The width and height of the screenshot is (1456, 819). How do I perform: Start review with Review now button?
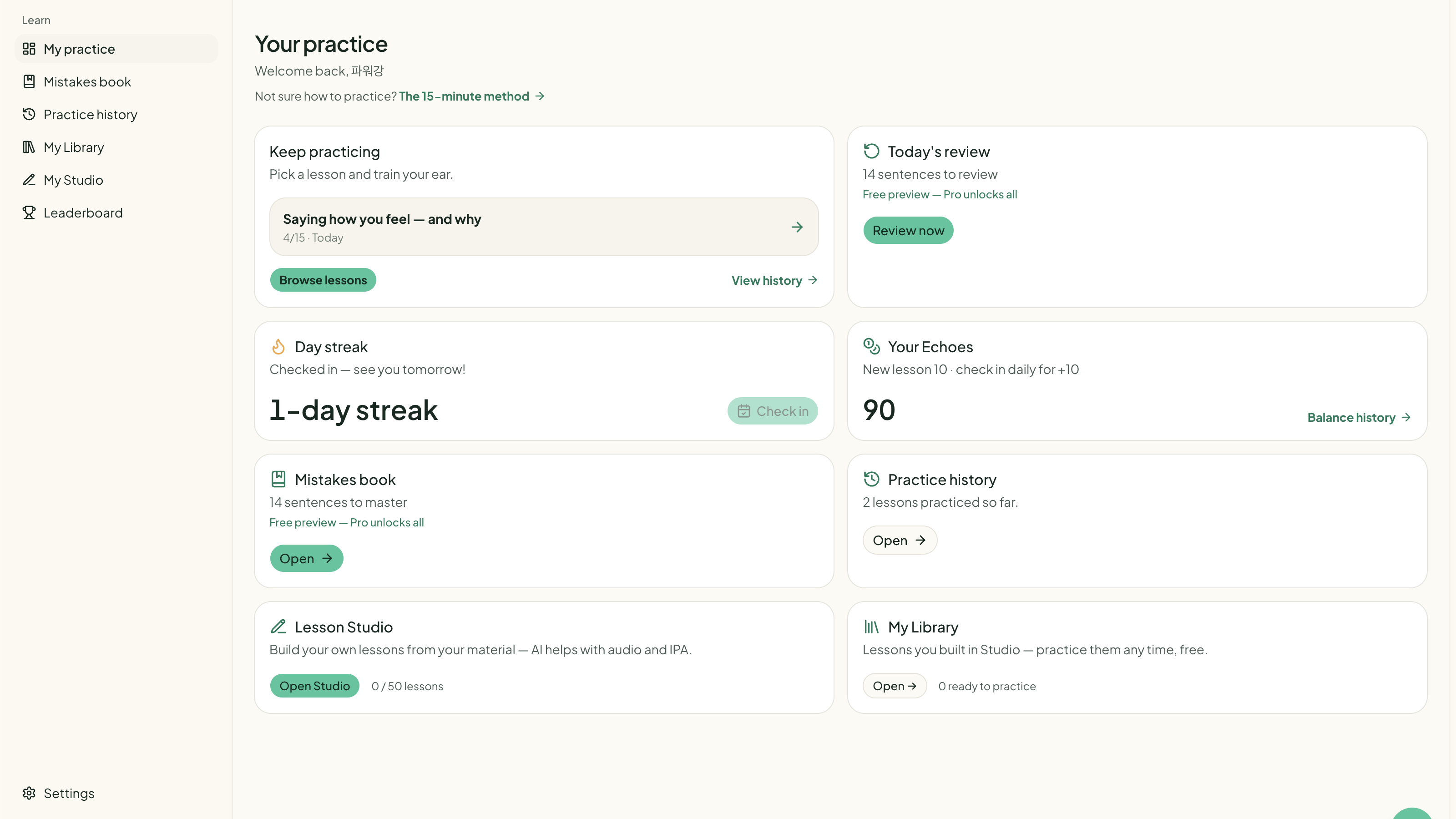(908, 231)
